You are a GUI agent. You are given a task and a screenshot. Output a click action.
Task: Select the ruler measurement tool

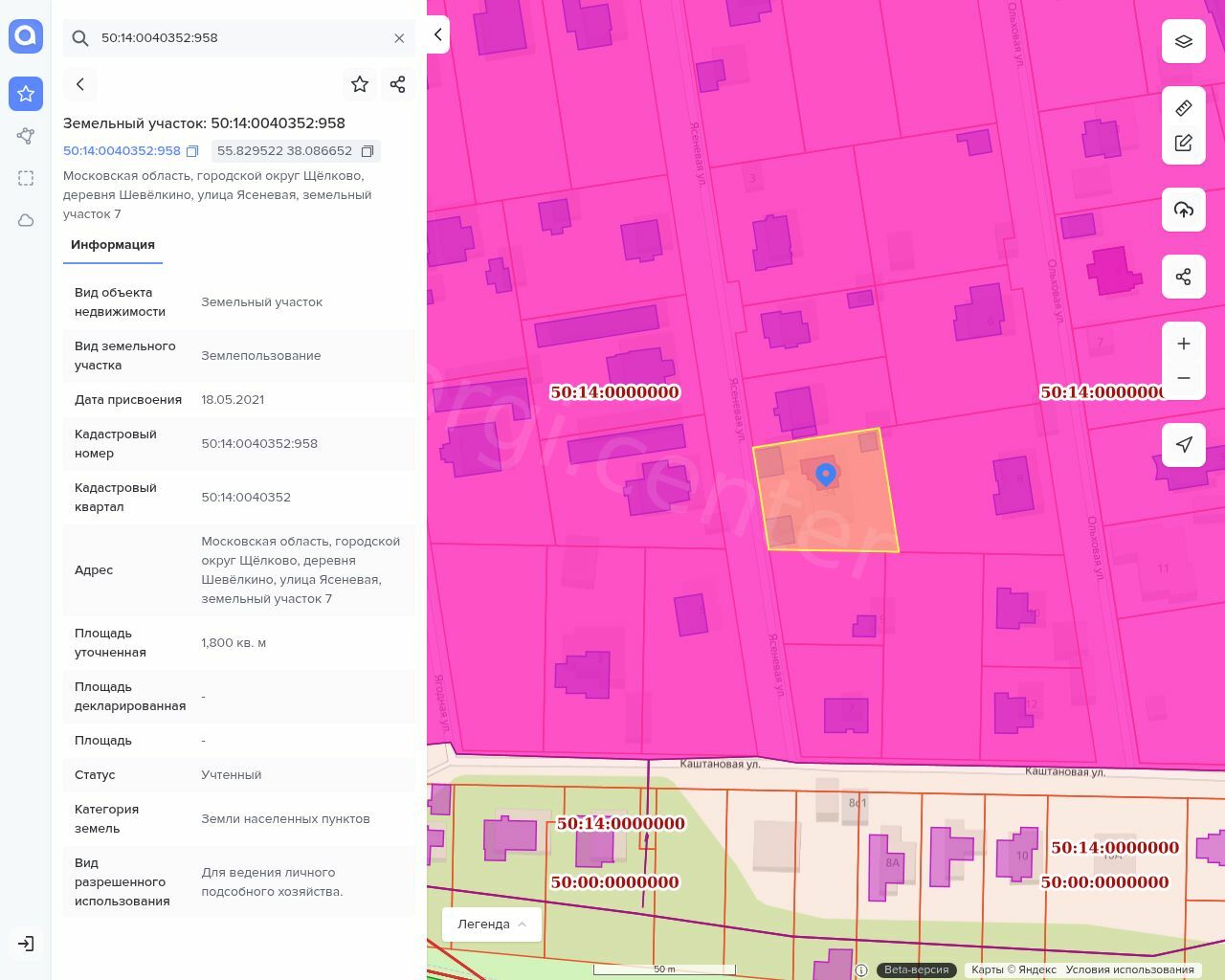(x=1184, y=108)
